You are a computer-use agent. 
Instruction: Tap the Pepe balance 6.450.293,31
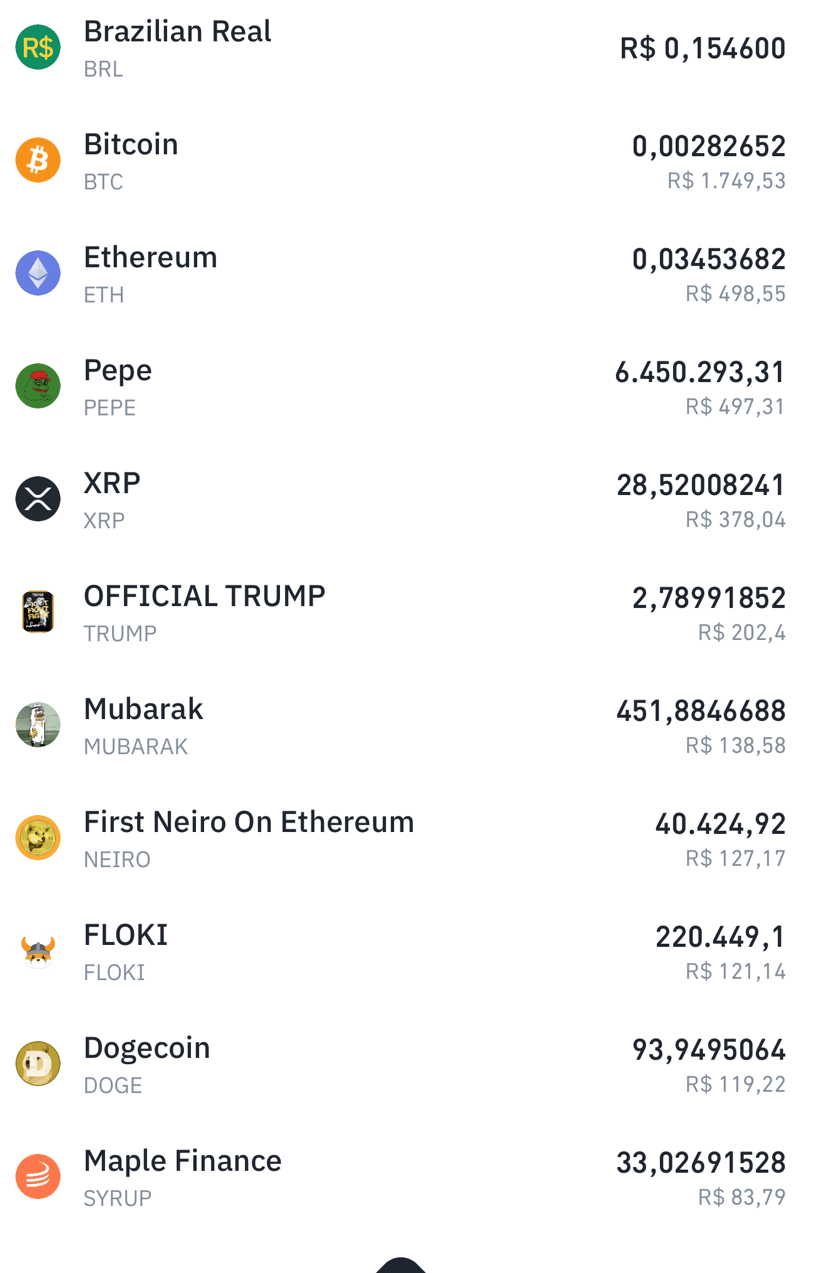tap(700, 373)
